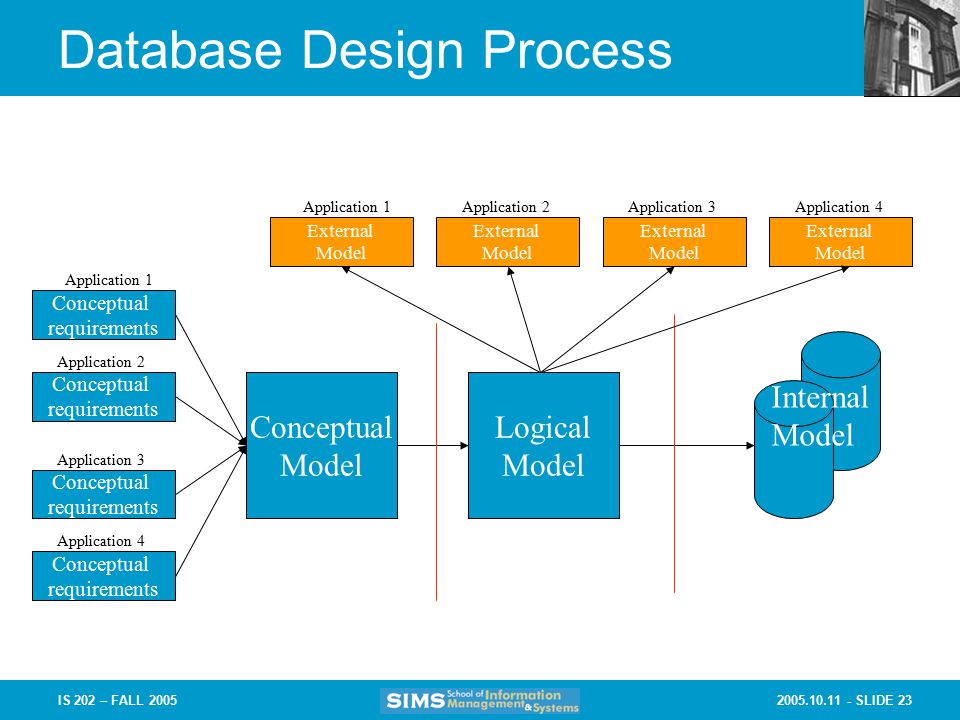The image size is (960, 720).
Task: Select the Application 3 label above the orange box
Action: coord(672,207)
